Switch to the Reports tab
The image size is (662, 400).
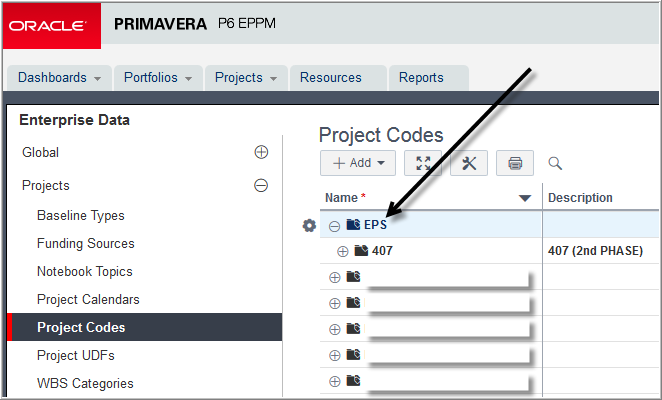point(429,78)
